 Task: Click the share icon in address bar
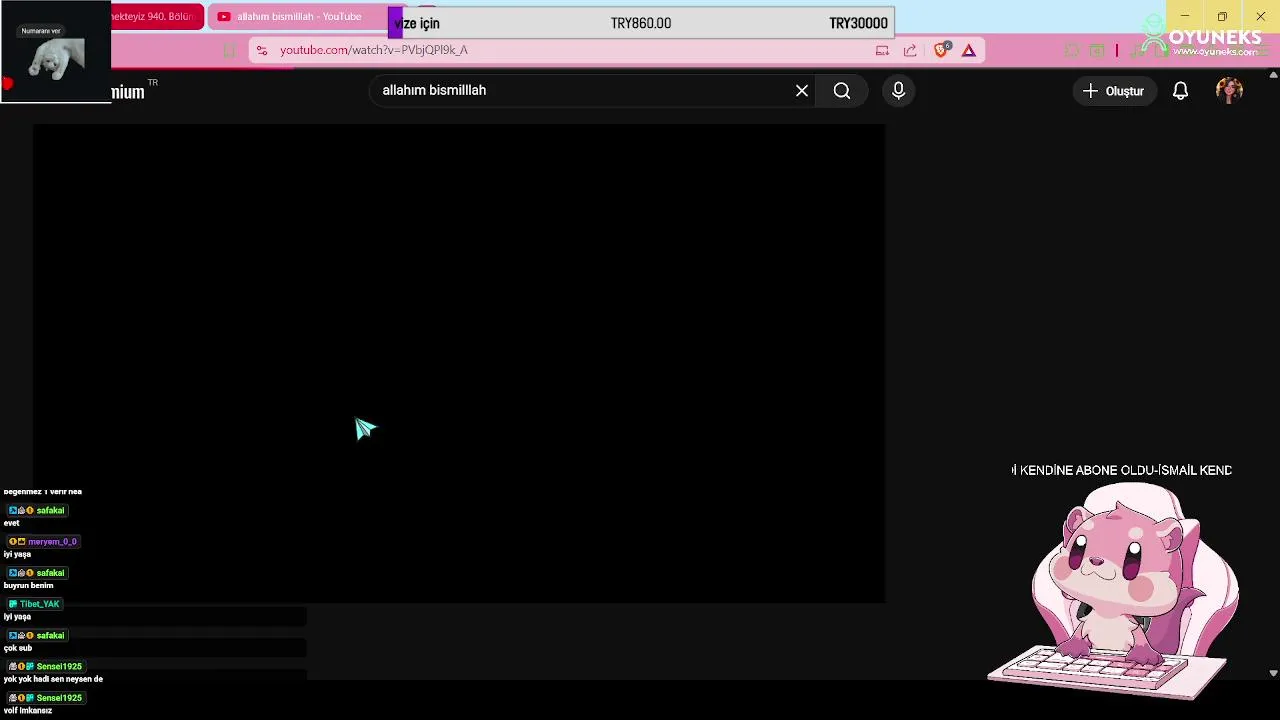[x=910, y=50]
